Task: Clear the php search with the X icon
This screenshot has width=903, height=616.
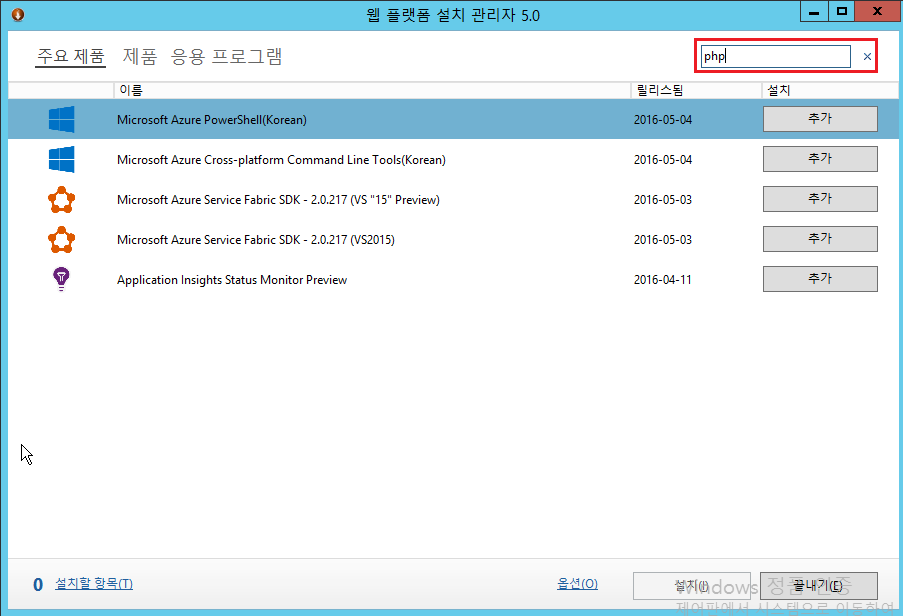Action: tap(867, 56)
